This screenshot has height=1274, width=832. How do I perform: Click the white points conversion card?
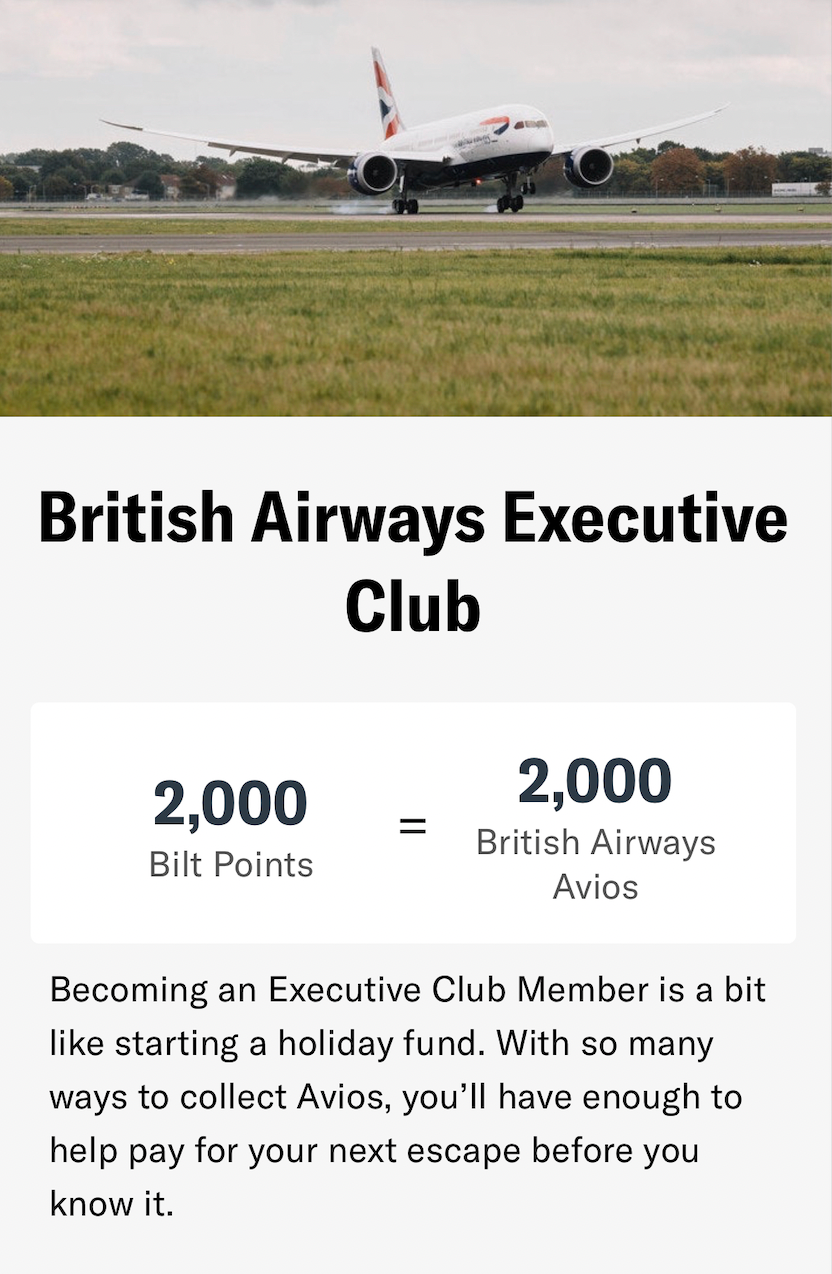pos(413,823)
